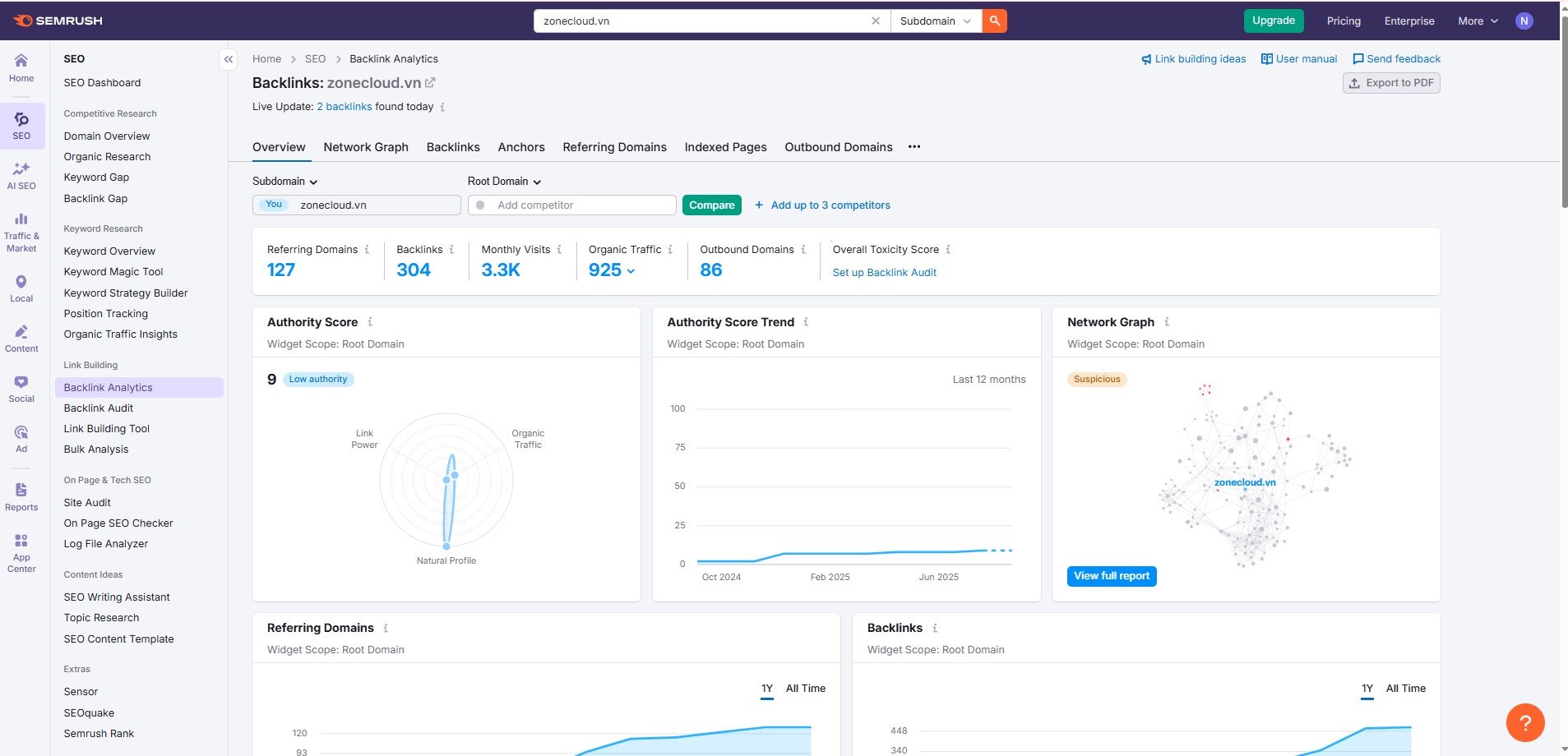Open Ad section in left rail
This screenshot has height=756, width=1568.
point(21,439)
